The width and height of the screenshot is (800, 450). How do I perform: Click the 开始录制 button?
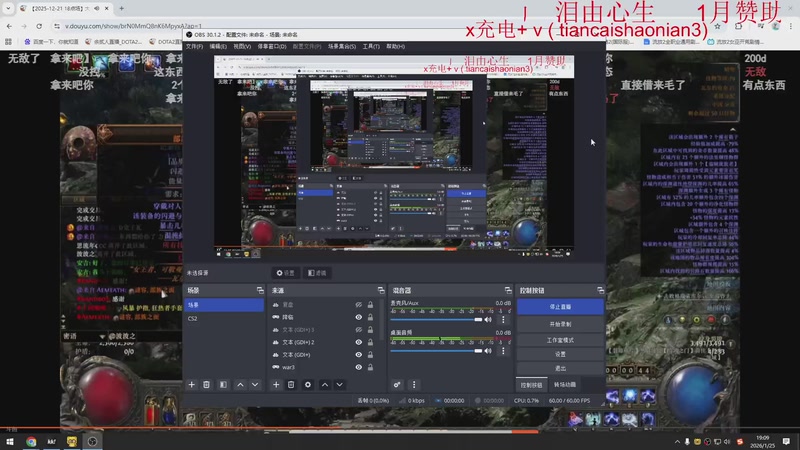(560, 324)
